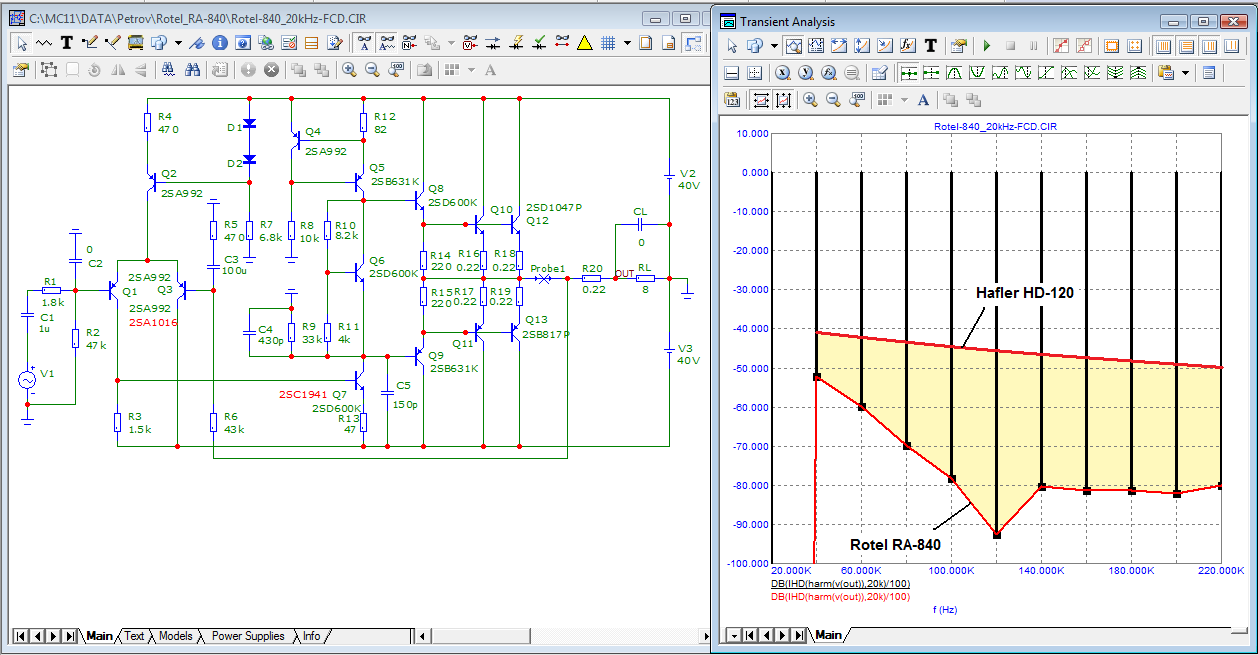The image size is (1258, 655).
Task: Click the properties icon in schematic toolbar
Action: pyautogui.click(x=19, y=70)
